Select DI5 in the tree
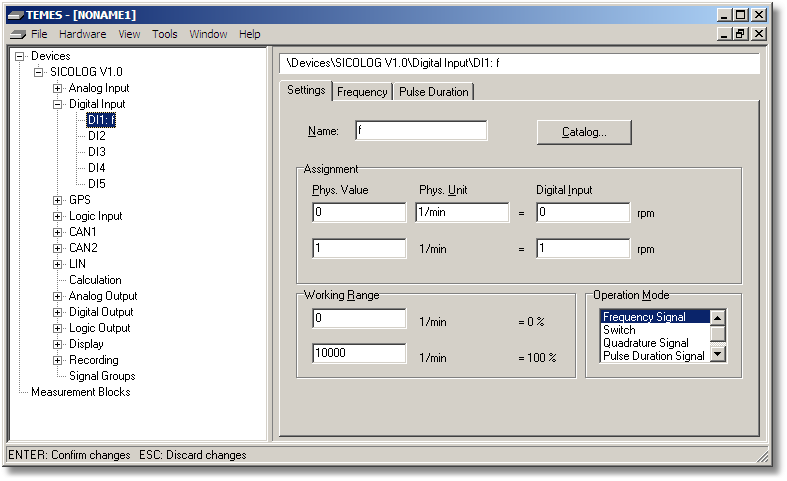 pos(97,184)
